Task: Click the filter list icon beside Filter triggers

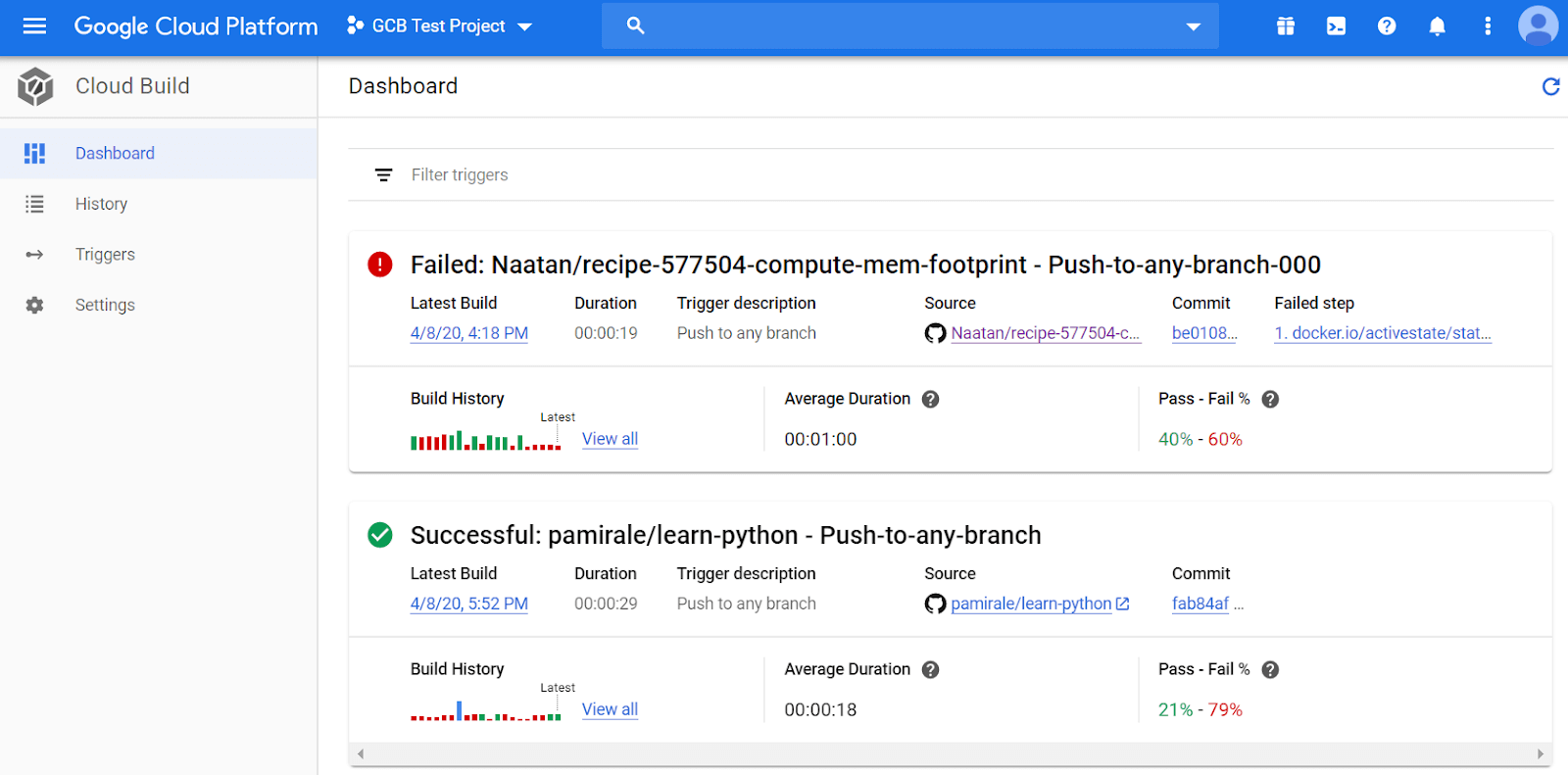Action: tap(383, 175)
